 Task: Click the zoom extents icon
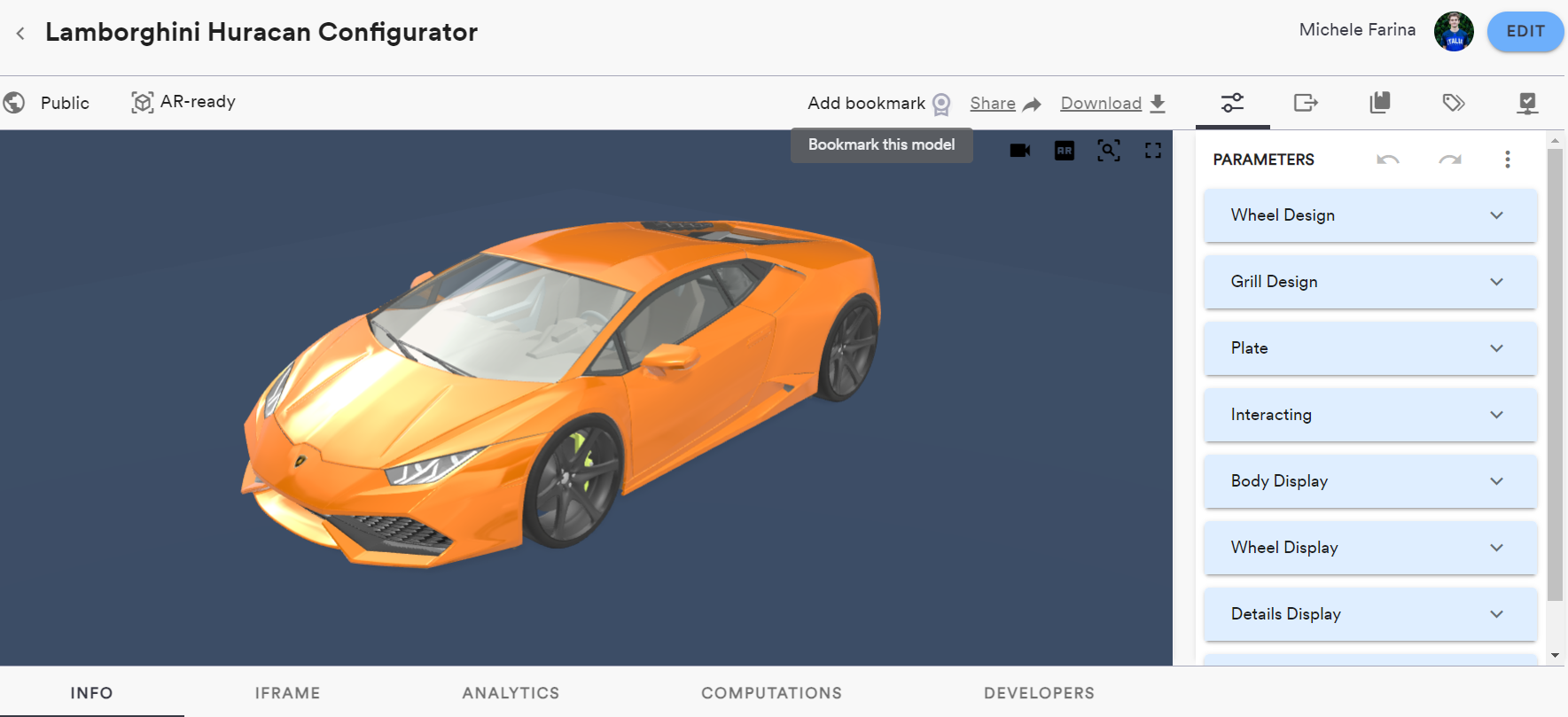pyautogui.click(x=1108, y=151)
